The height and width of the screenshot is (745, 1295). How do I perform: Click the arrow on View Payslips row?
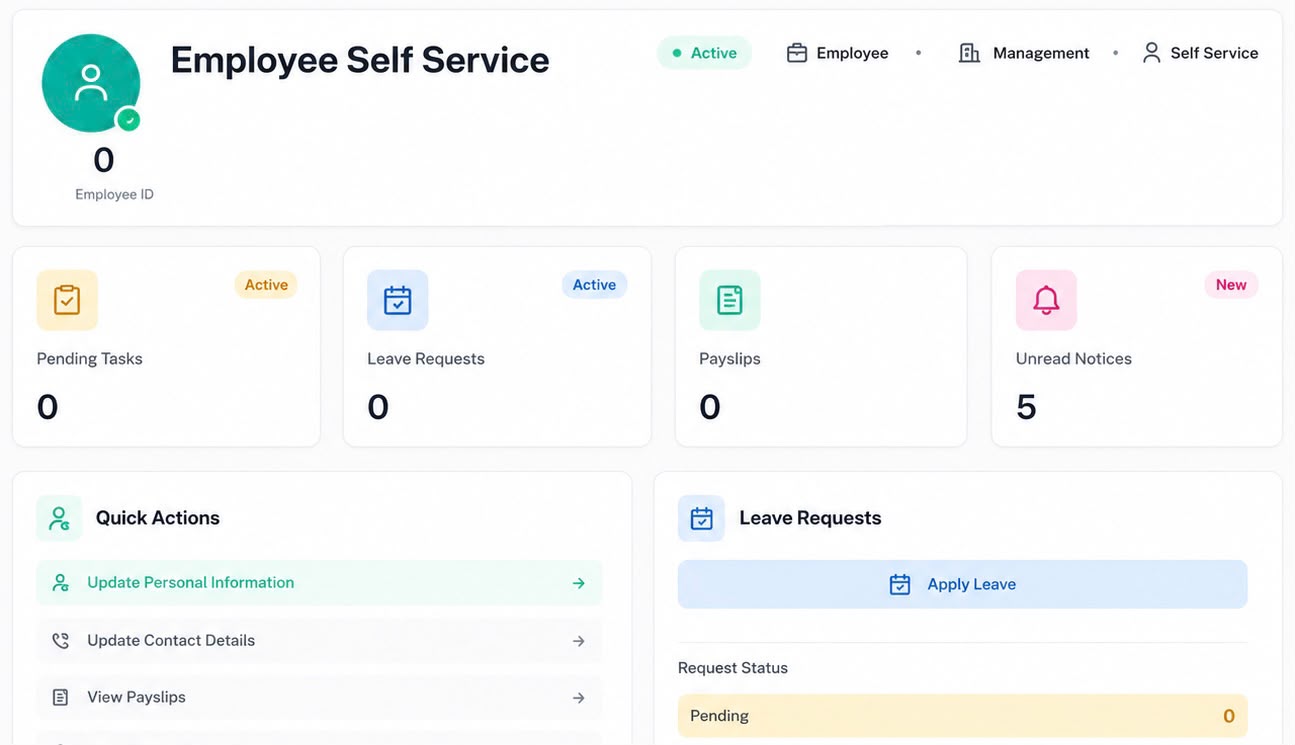coord(579,698)
